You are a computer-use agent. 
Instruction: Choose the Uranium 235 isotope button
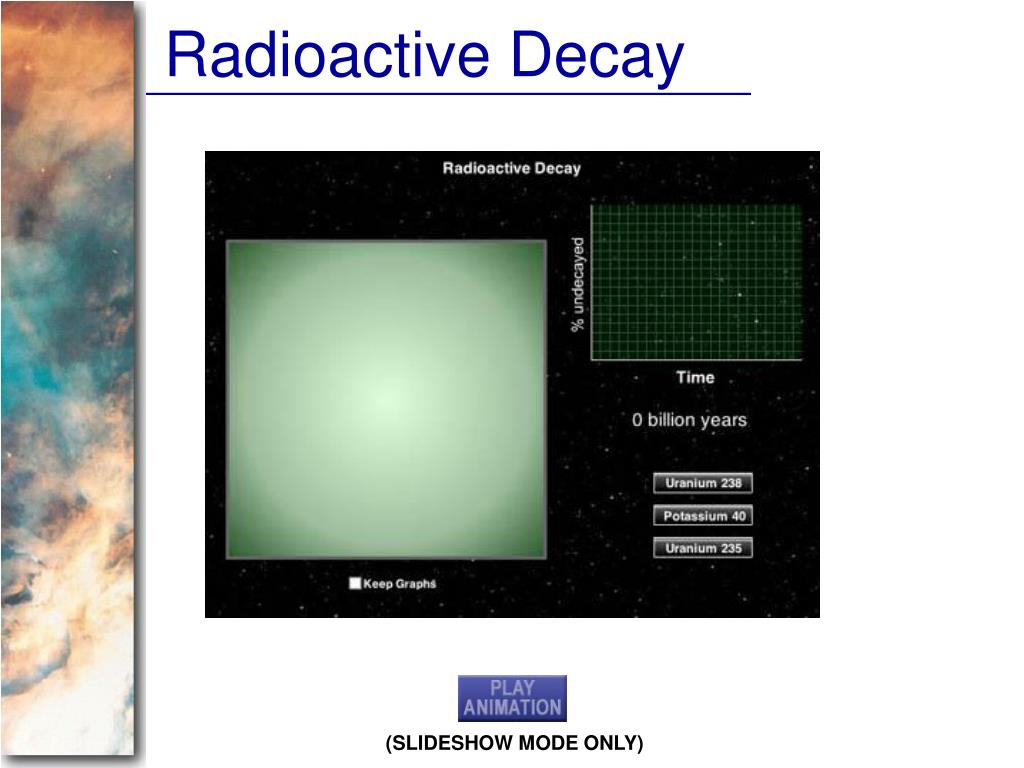click(703, 548)
